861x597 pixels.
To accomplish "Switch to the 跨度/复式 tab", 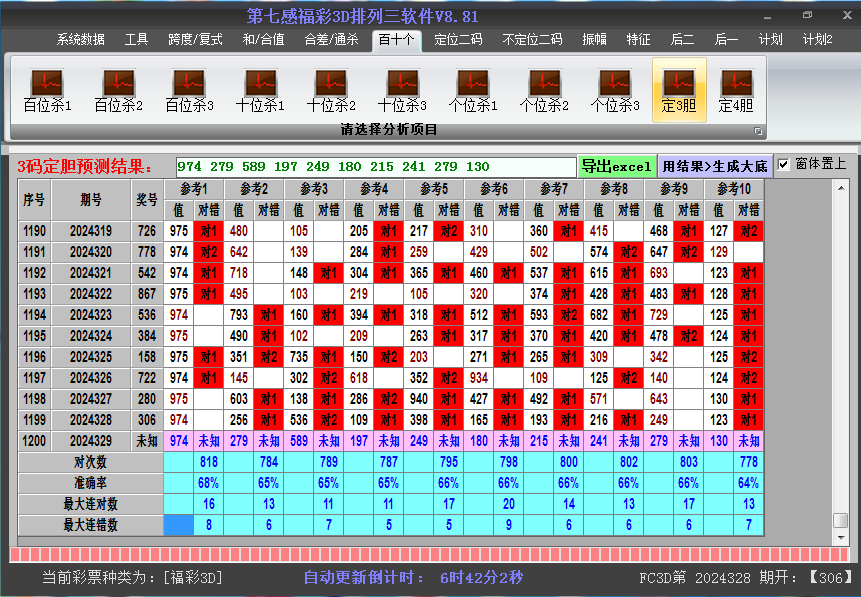I will coord(195,40).
